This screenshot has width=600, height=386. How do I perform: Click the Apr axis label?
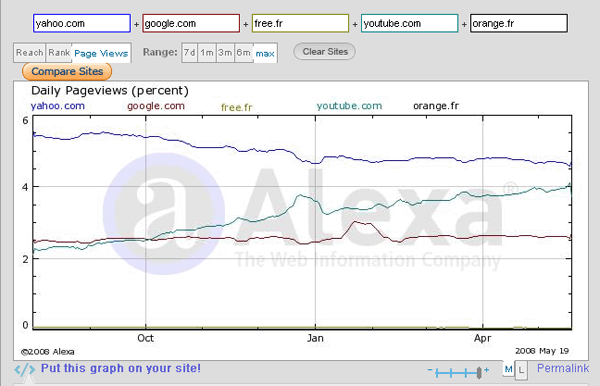click(x=483, y=338)
